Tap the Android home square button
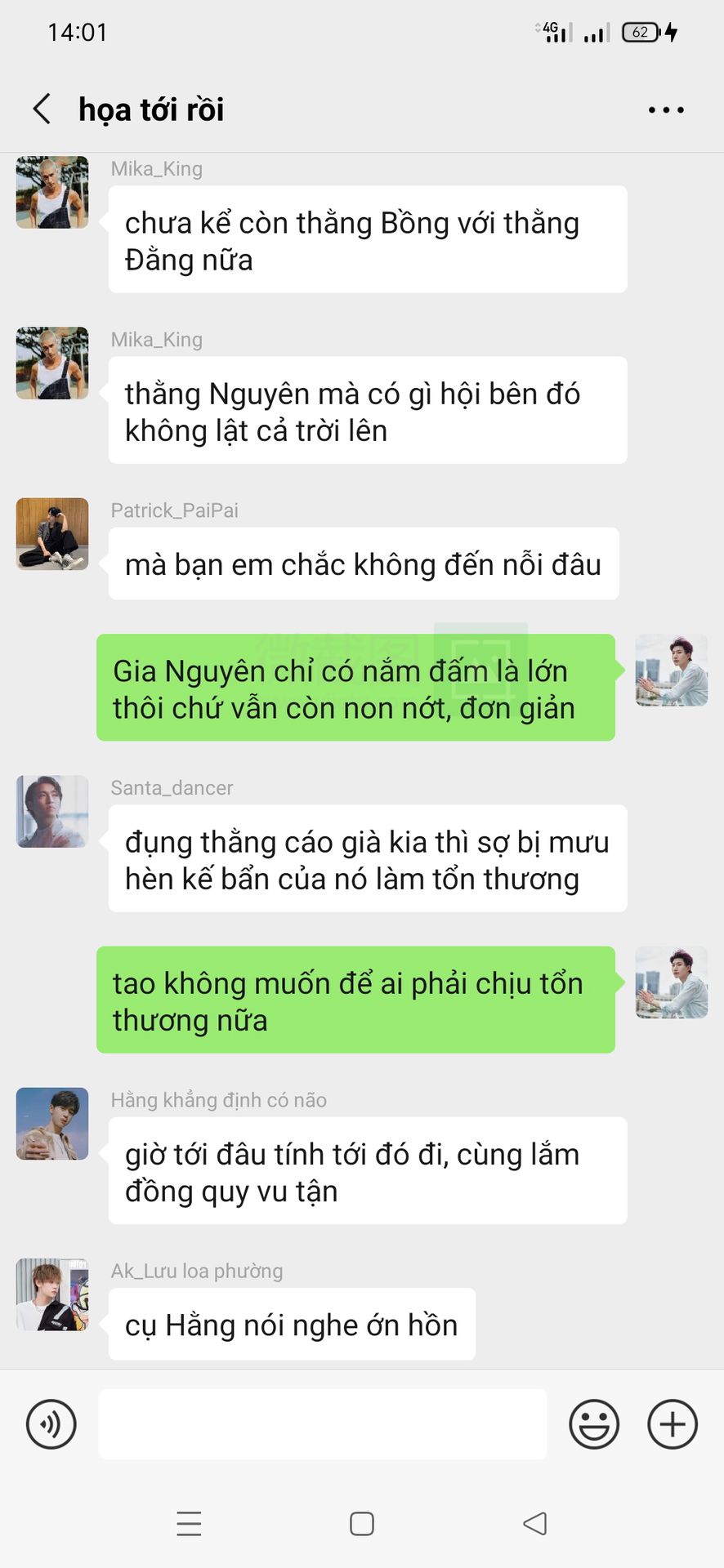The height and width of the screenshot is (1568, 724). tap(362, 1524)
